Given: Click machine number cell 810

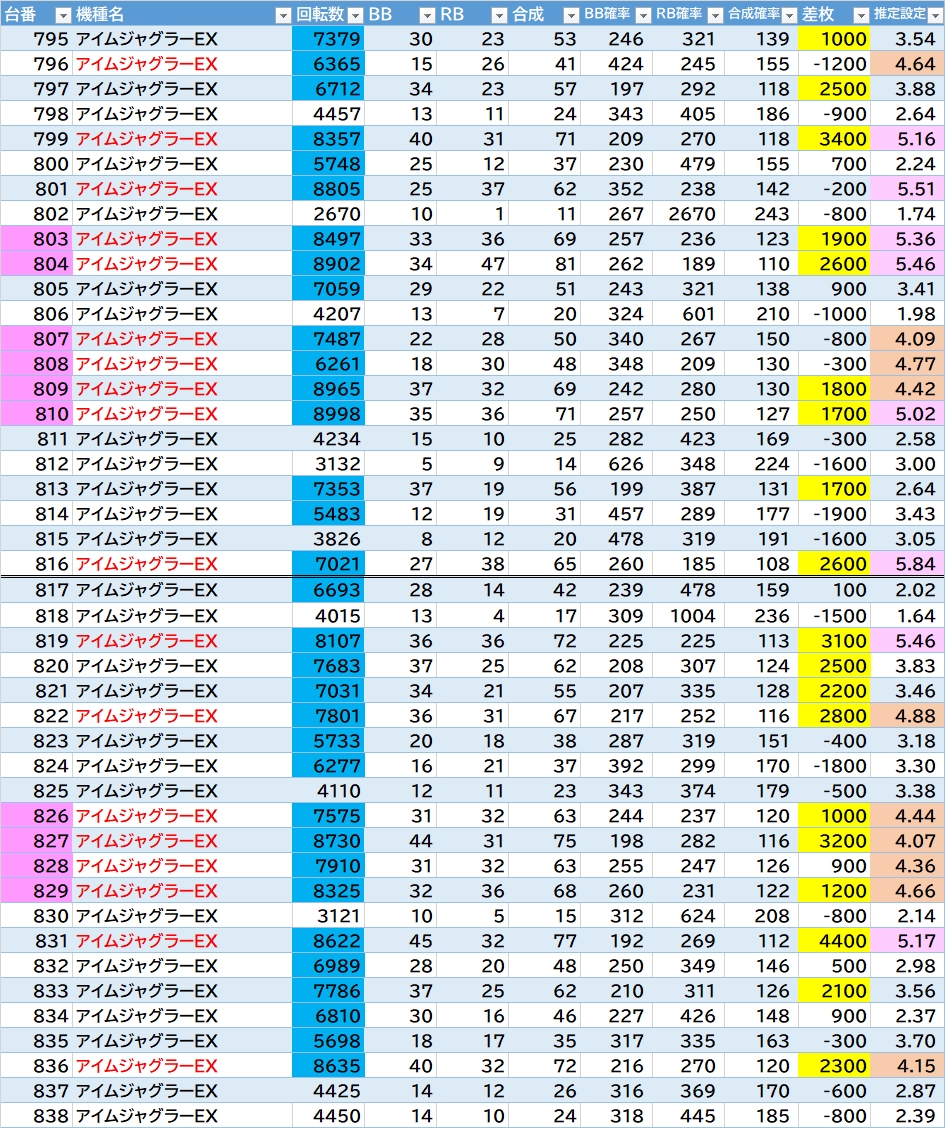Looking at the screenshot, I should 36,414.
